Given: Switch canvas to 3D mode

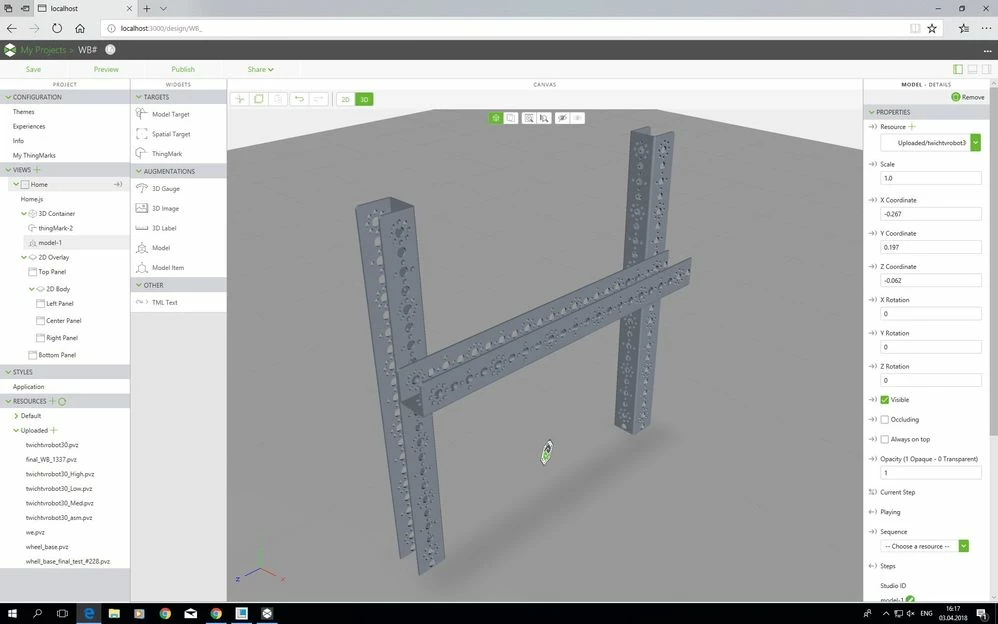Looking at the screenshot, I should click(364, 99).
